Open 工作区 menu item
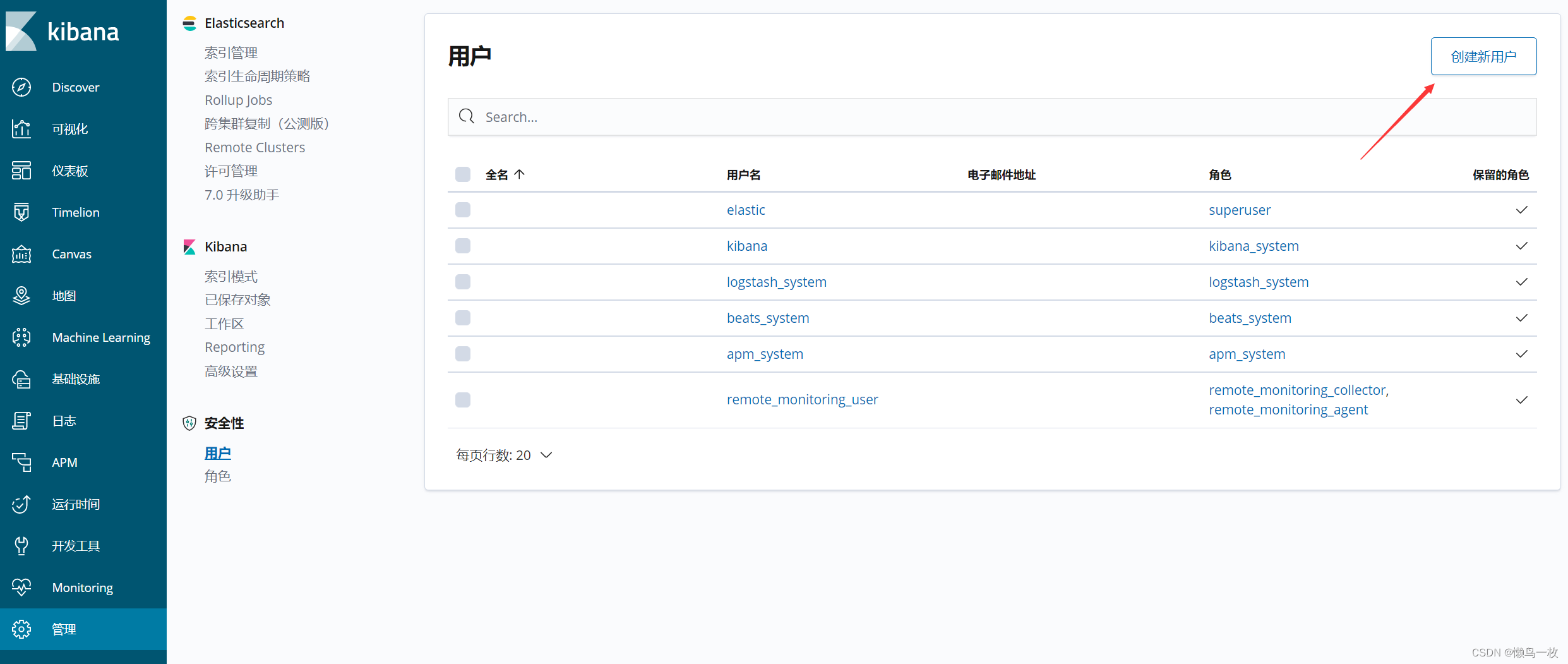 [224, 324]
